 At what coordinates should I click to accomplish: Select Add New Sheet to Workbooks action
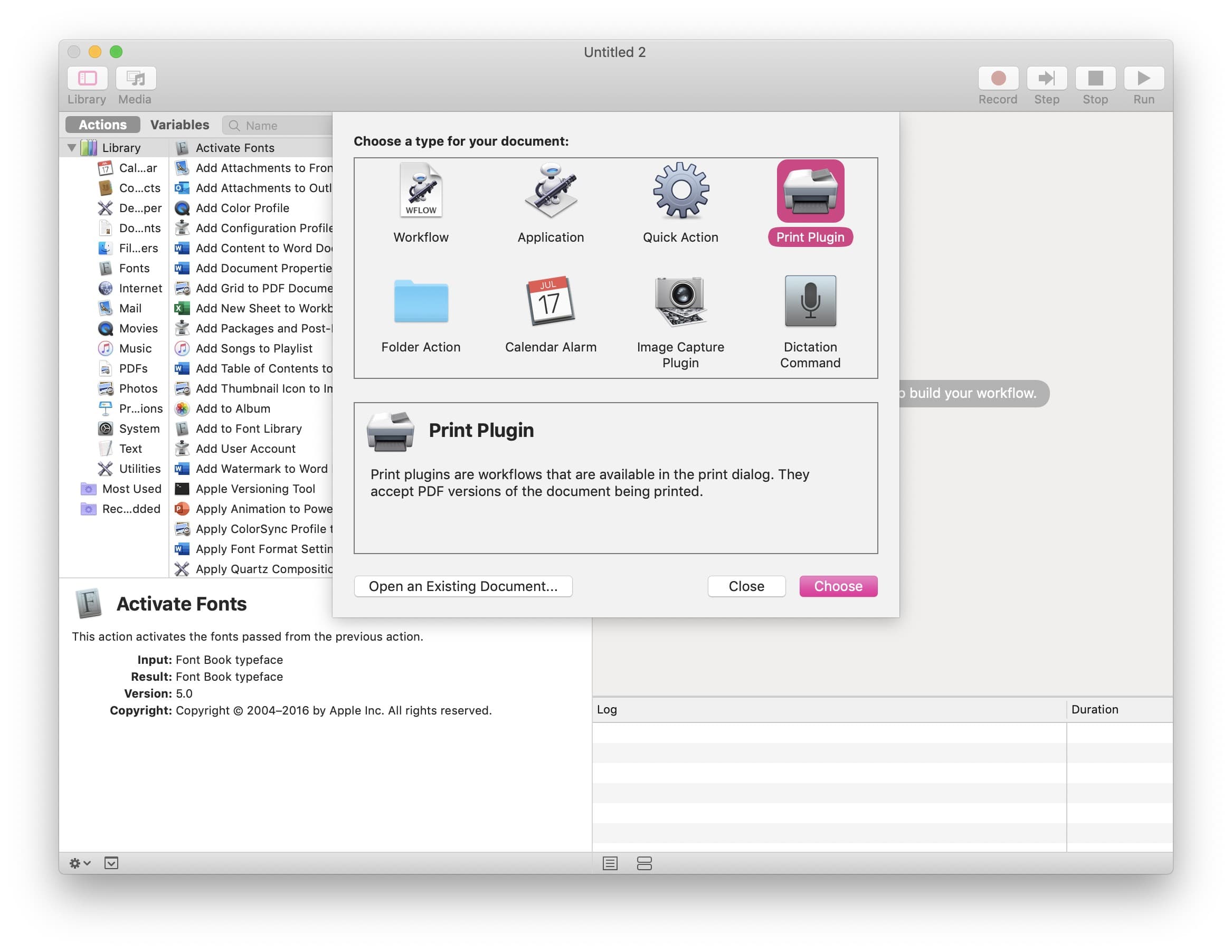252,309
